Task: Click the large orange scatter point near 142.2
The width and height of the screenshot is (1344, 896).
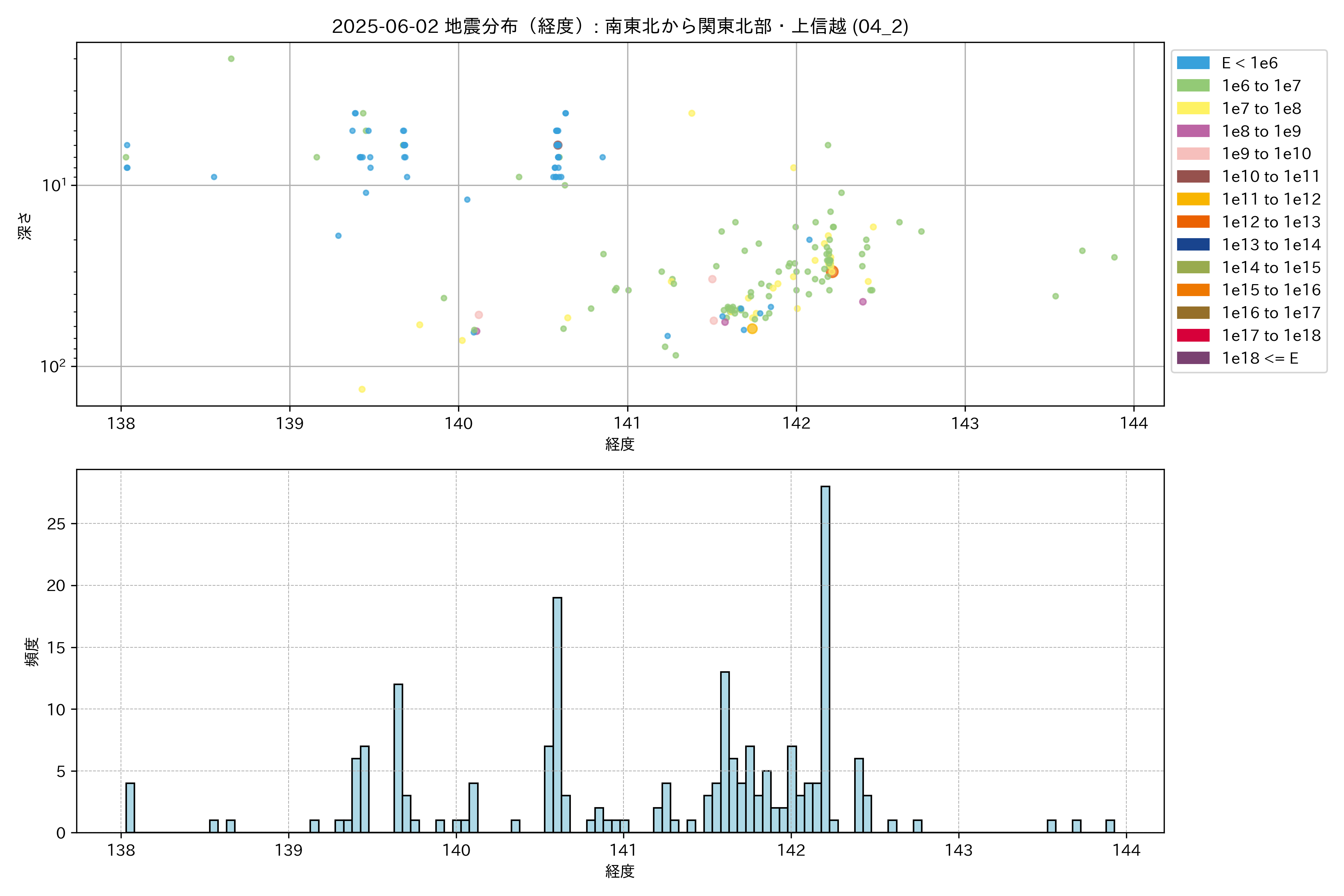Action: (x=833, y=272)
